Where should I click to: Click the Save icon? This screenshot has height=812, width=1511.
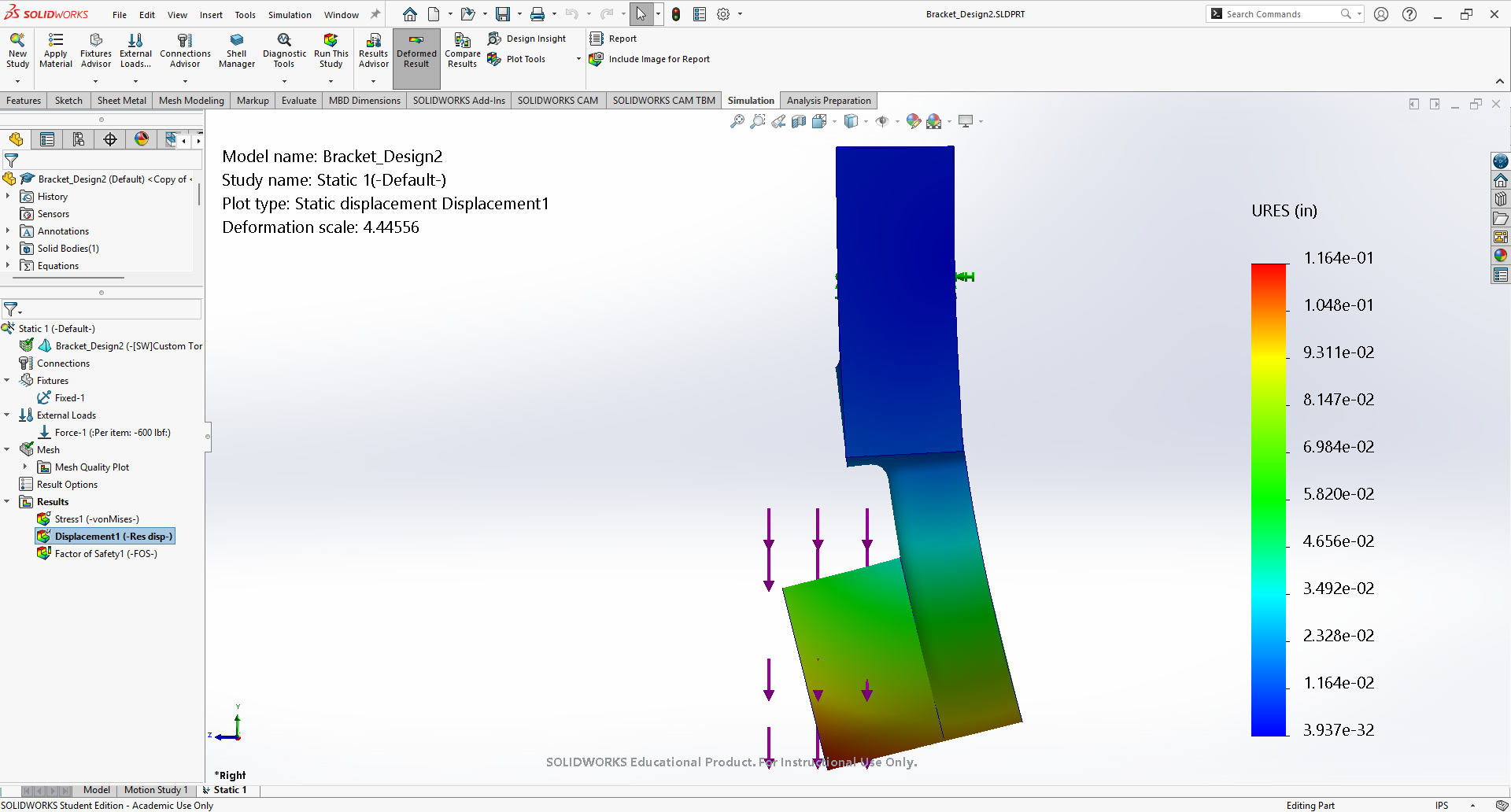point(502,14)
